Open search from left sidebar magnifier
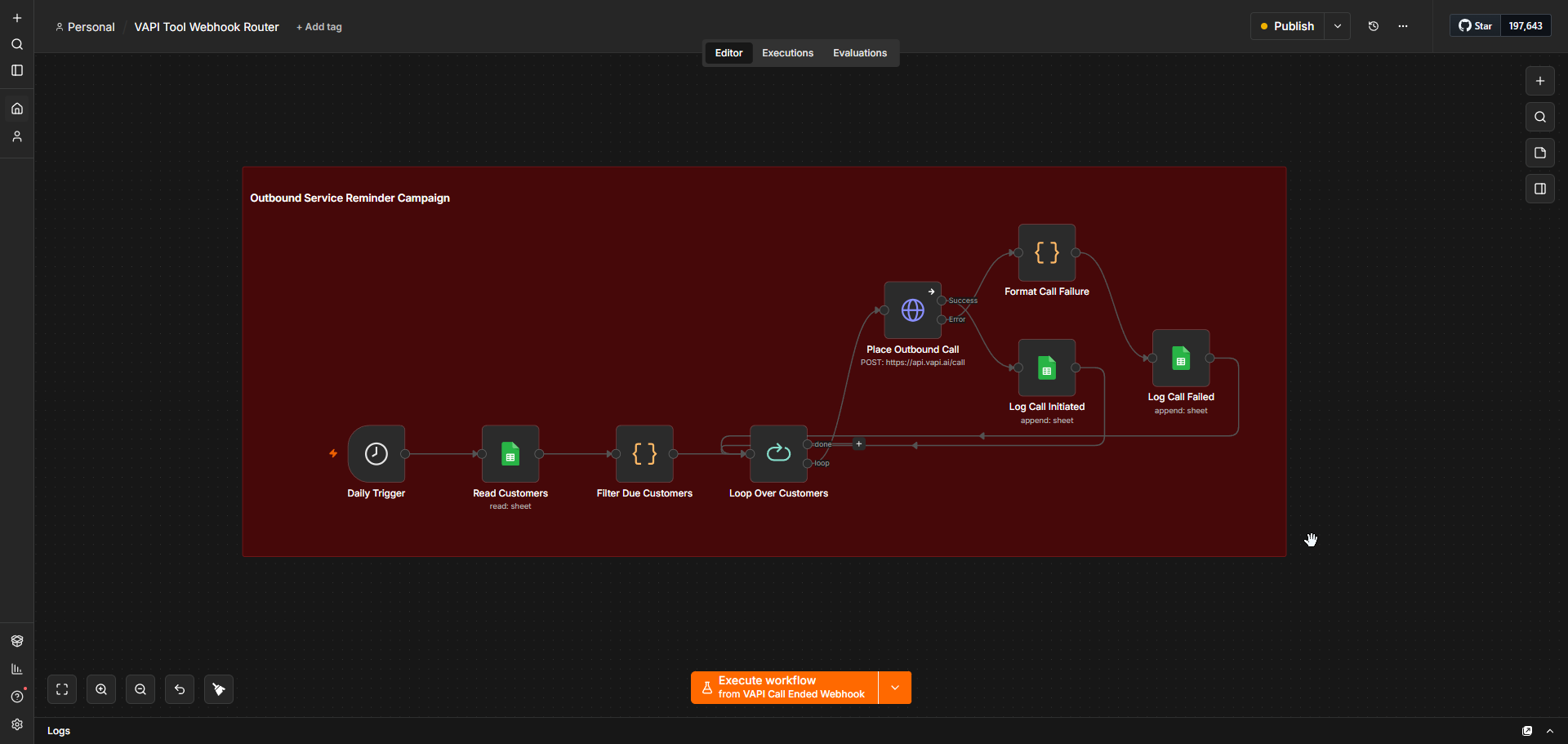 [17, 44]
